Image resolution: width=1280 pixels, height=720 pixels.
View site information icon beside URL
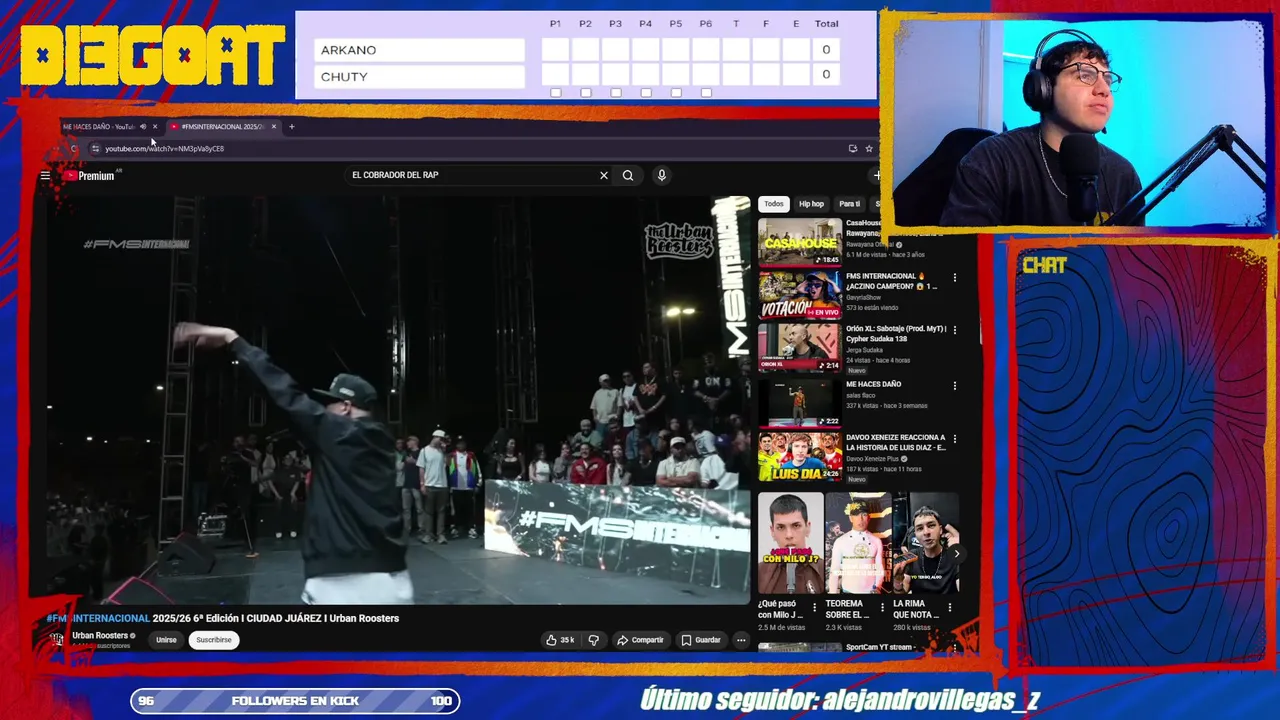[x=95, y=149]
